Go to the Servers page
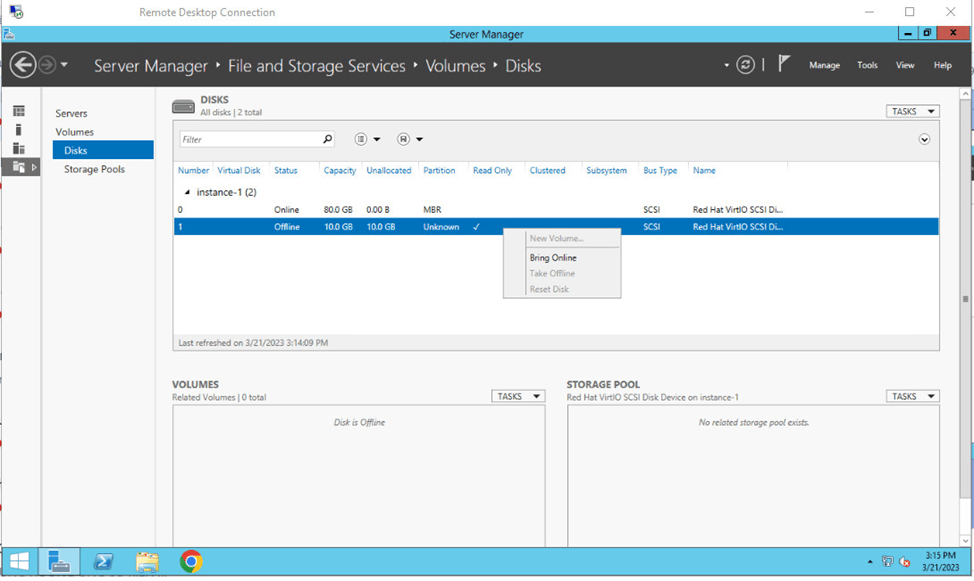 pyautogui.click(x=71, y=113)
